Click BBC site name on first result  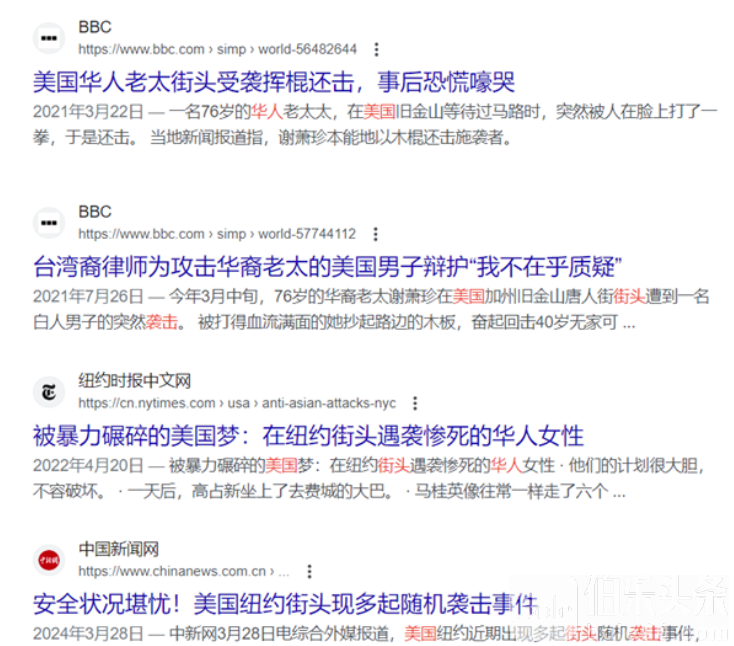tap(95, 27)
